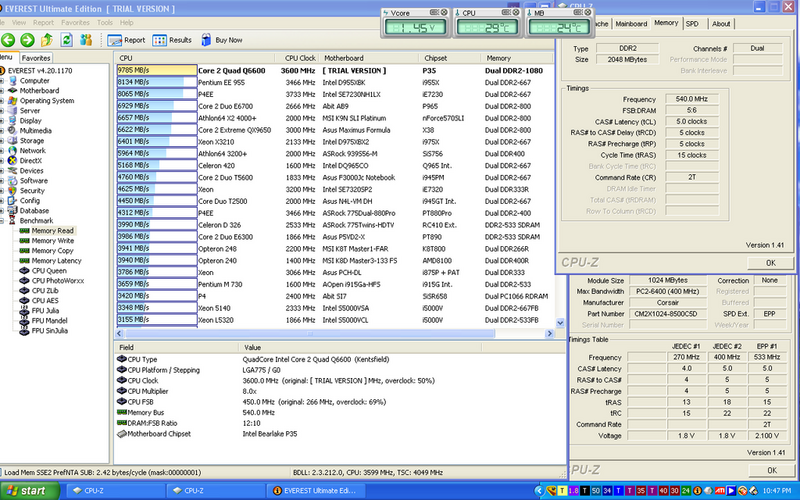
Task: Open the CPU AES benchmark
Action: [45, 301]
